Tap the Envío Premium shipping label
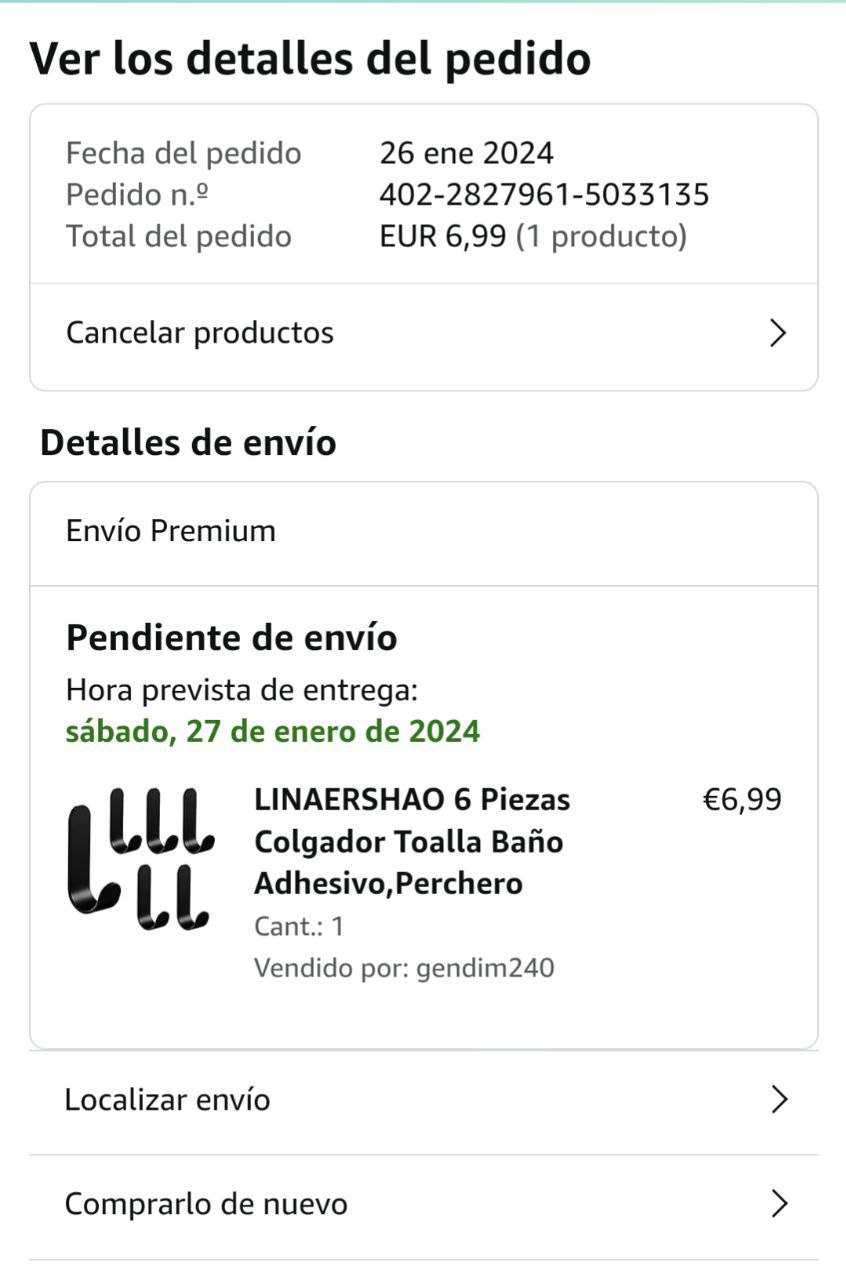The image size is (846, 1280). coord(171,531)
